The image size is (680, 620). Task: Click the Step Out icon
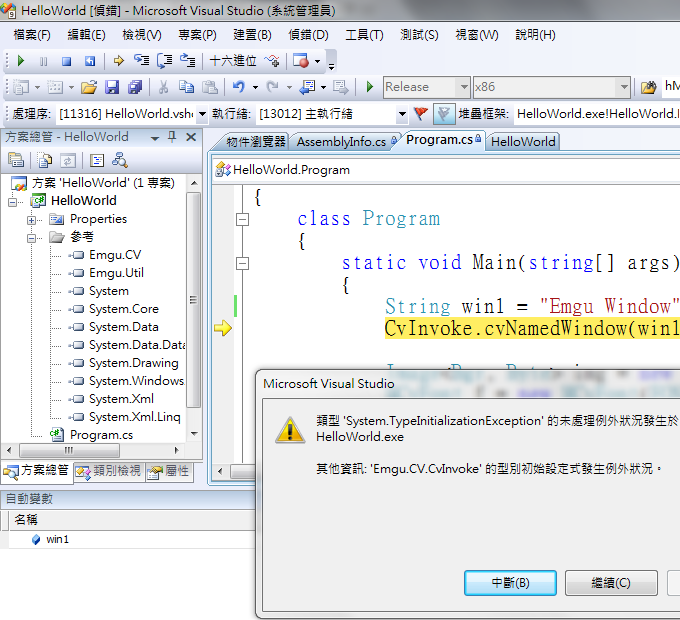click(187, 60)
